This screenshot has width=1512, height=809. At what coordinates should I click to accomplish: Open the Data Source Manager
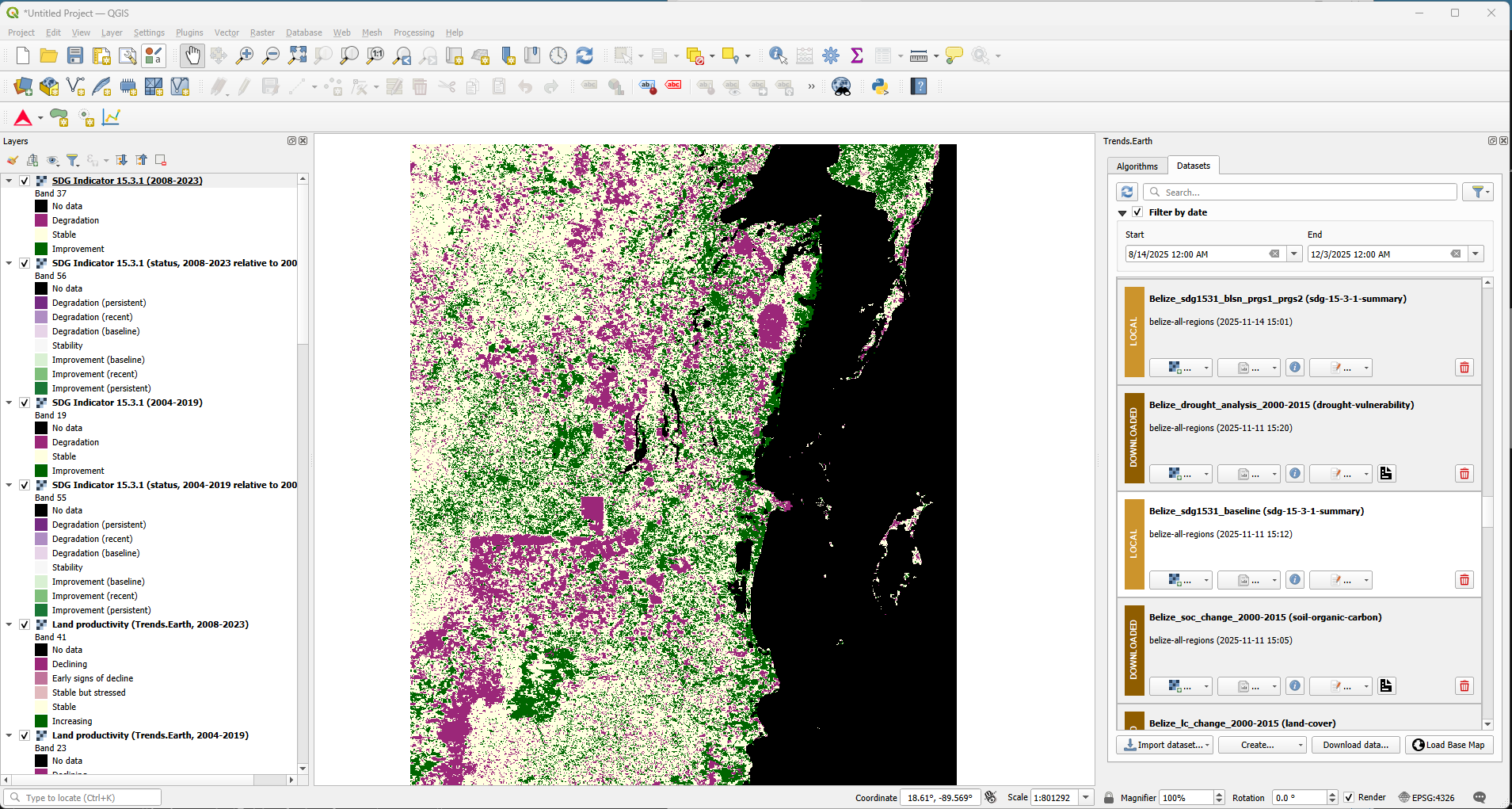[x=23, y=86]
